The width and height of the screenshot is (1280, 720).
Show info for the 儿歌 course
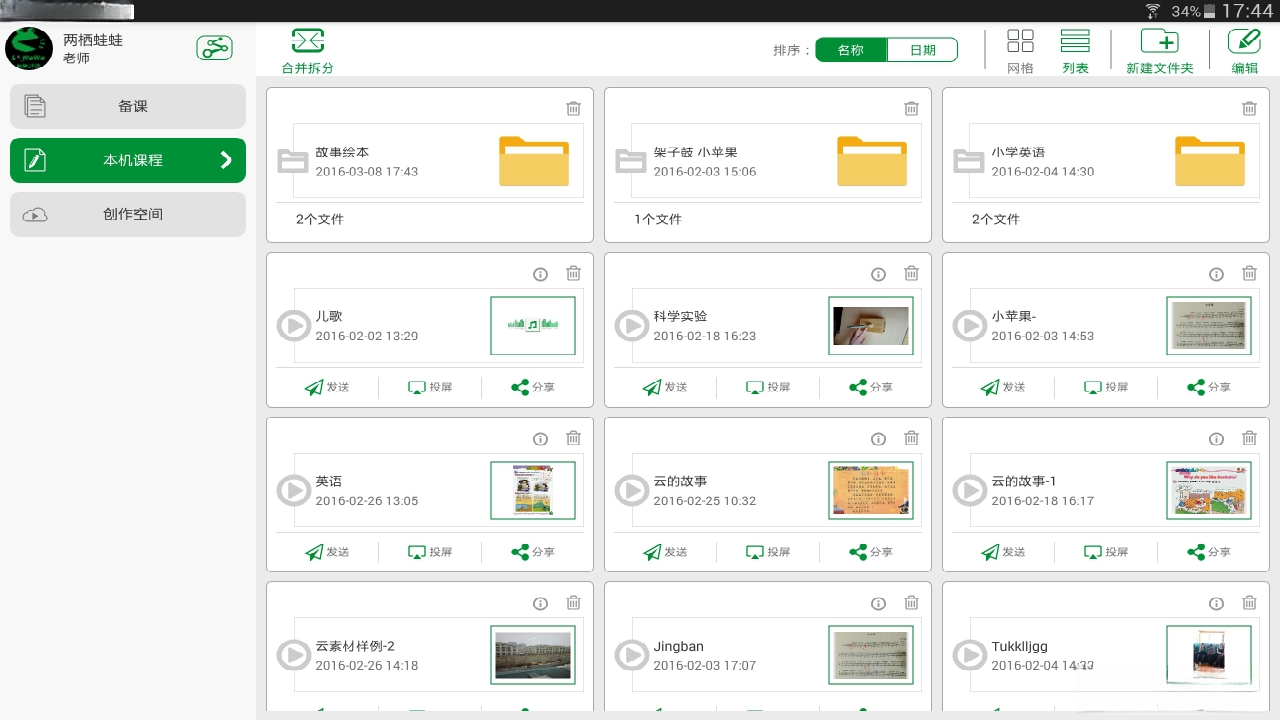541,274
